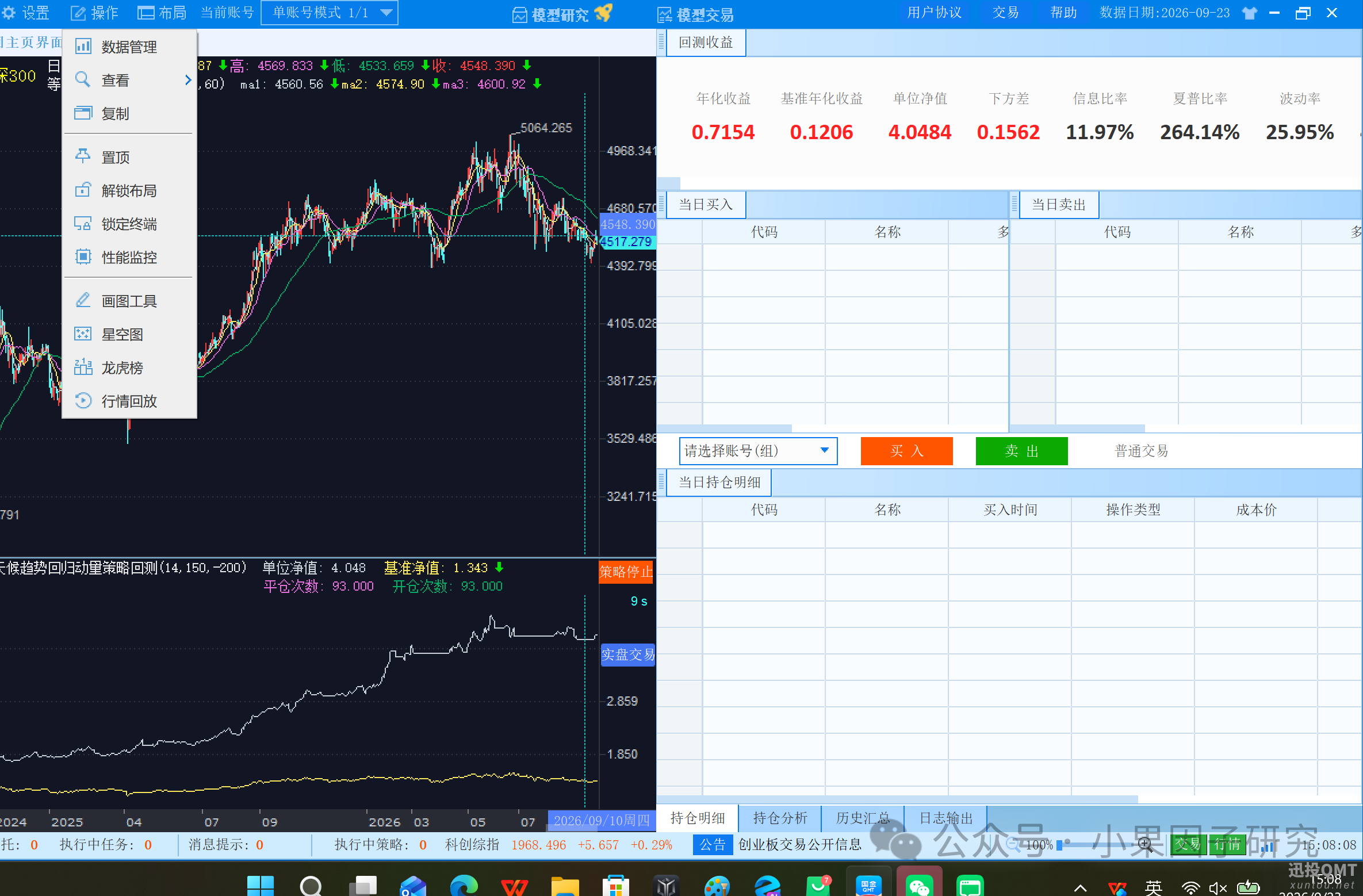Select the 画图工具 pencil icon

pyautogui.click(x=83, y=300)
